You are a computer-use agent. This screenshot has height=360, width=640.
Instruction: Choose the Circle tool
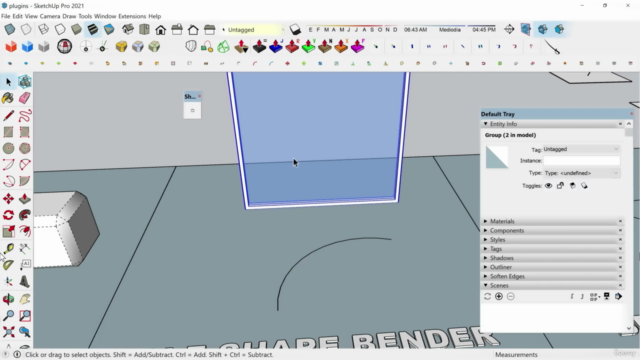click(8, 148)
